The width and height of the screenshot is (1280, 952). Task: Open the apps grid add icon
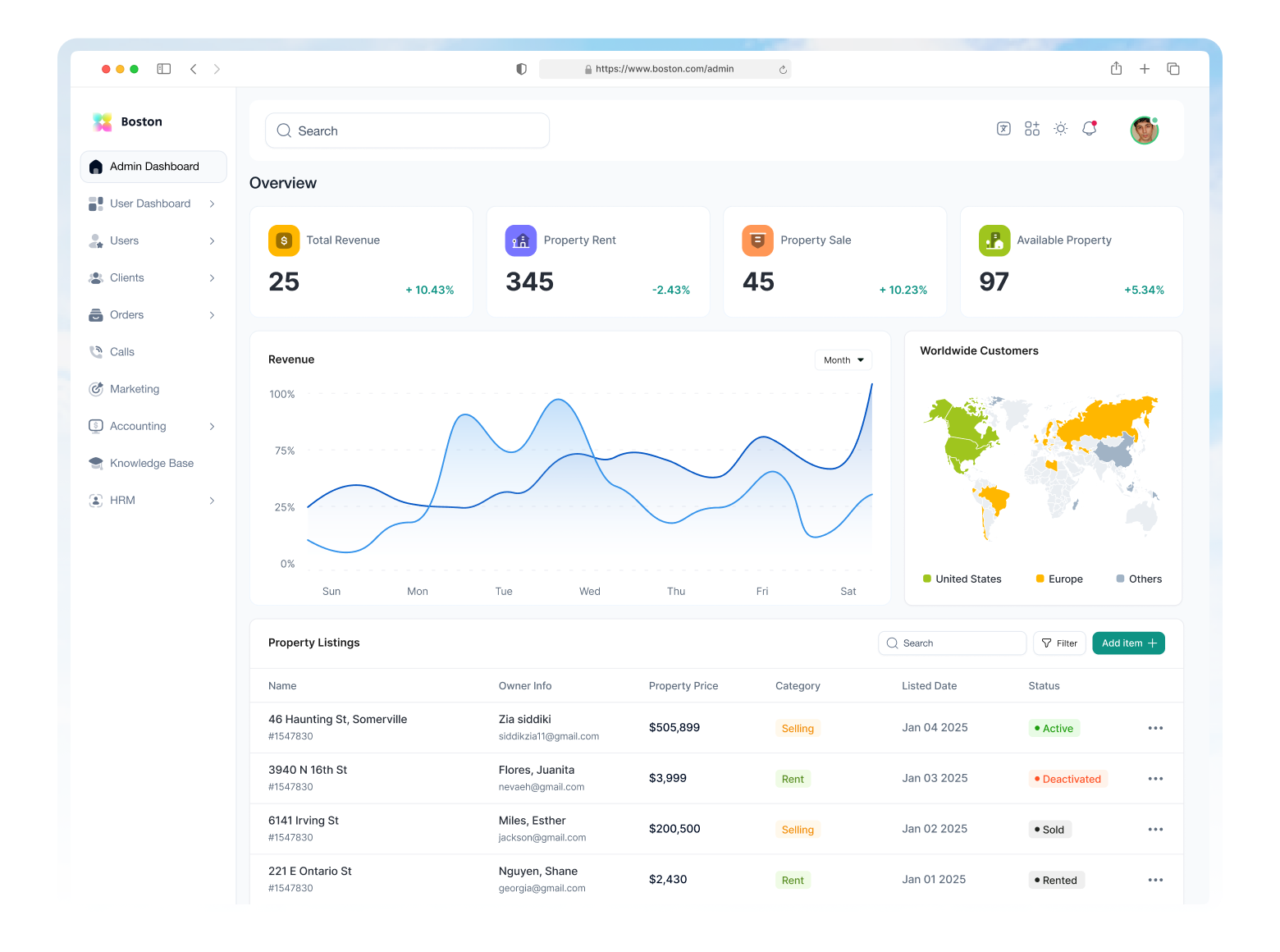click(x=1031, y=129)
